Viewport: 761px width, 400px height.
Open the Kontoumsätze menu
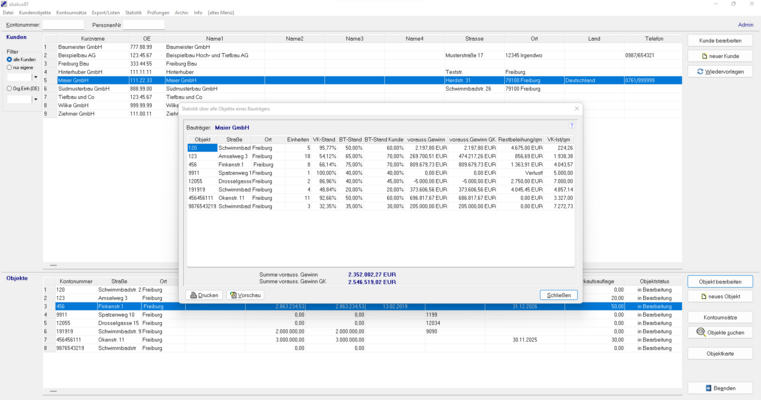pyautogui.click(x=71, y=12)
